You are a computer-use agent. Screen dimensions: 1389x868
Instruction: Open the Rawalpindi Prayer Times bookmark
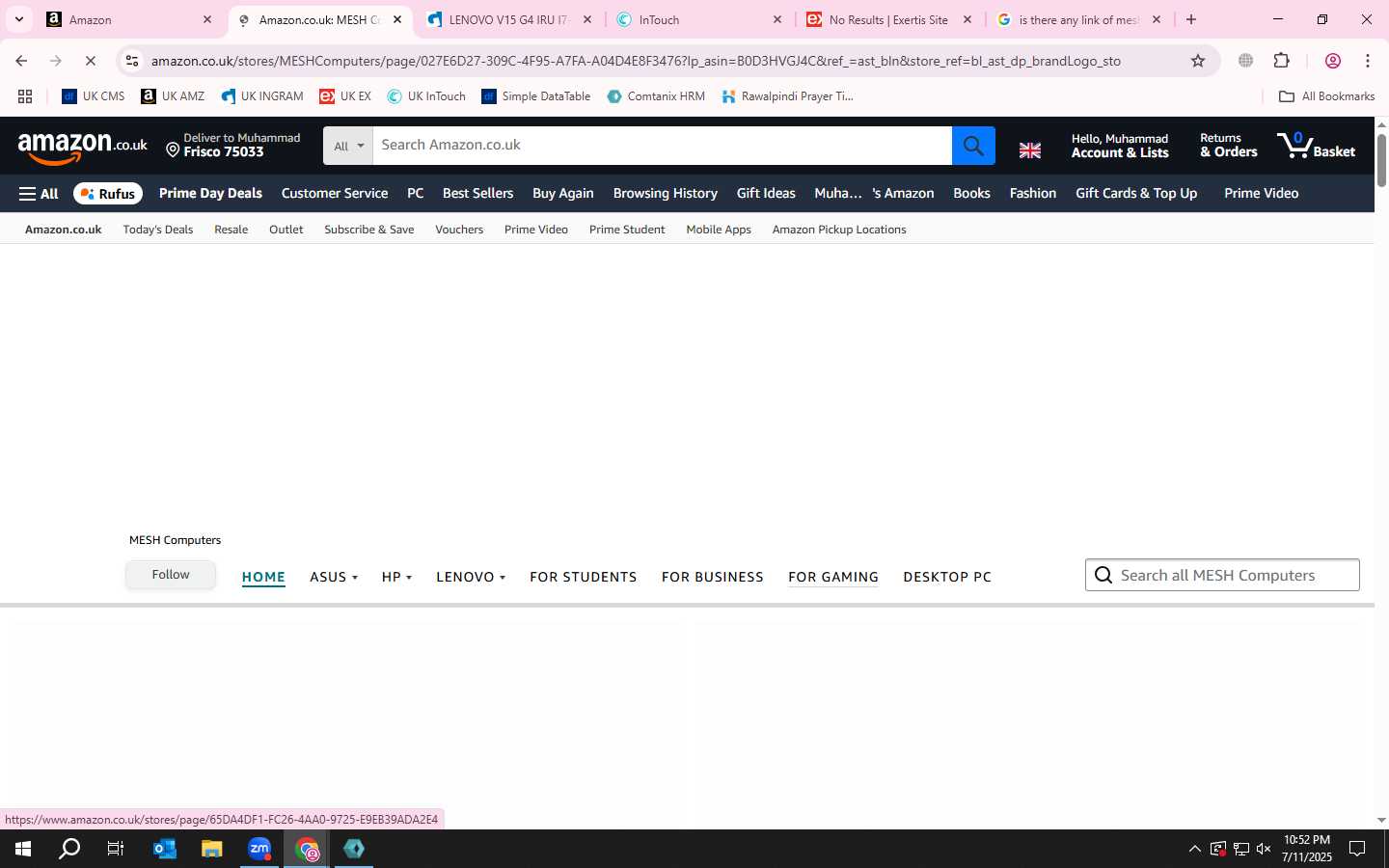click(788, 96)
